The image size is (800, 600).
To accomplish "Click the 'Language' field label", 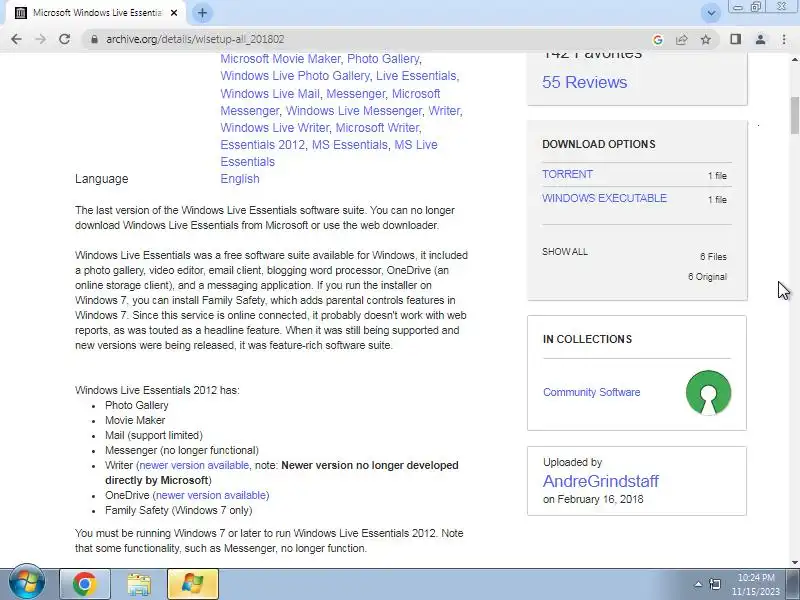I will (102, 179).
